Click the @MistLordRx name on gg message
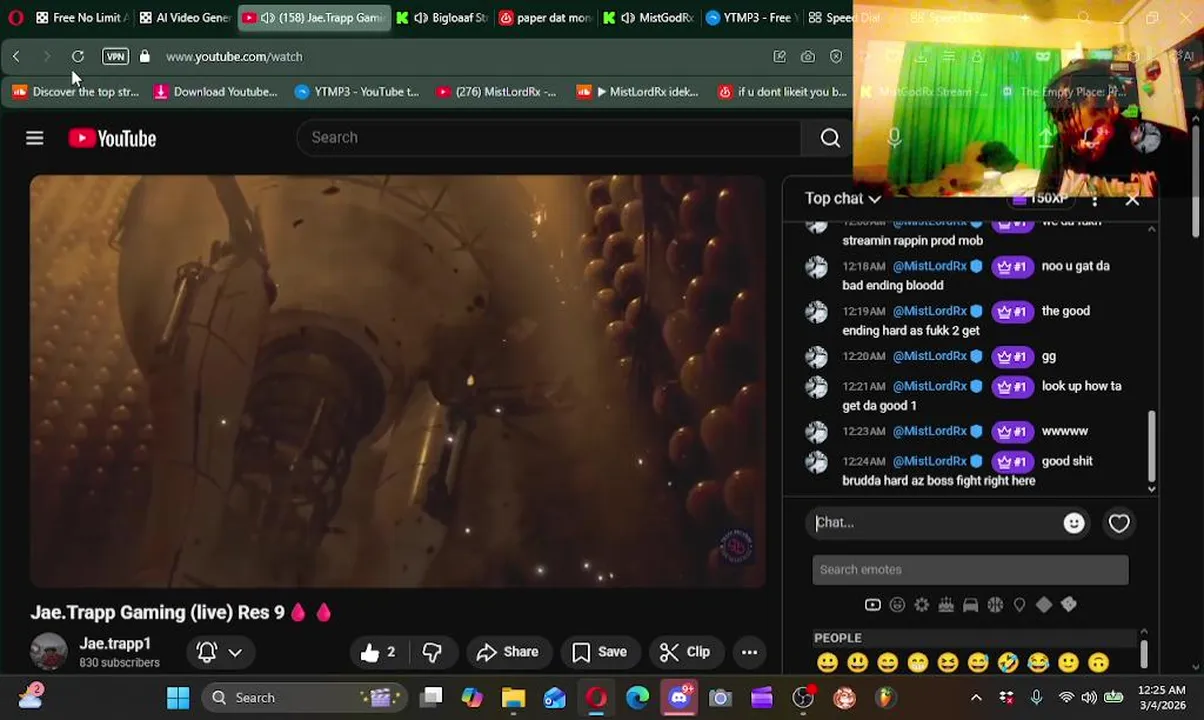 coord(929,356)
